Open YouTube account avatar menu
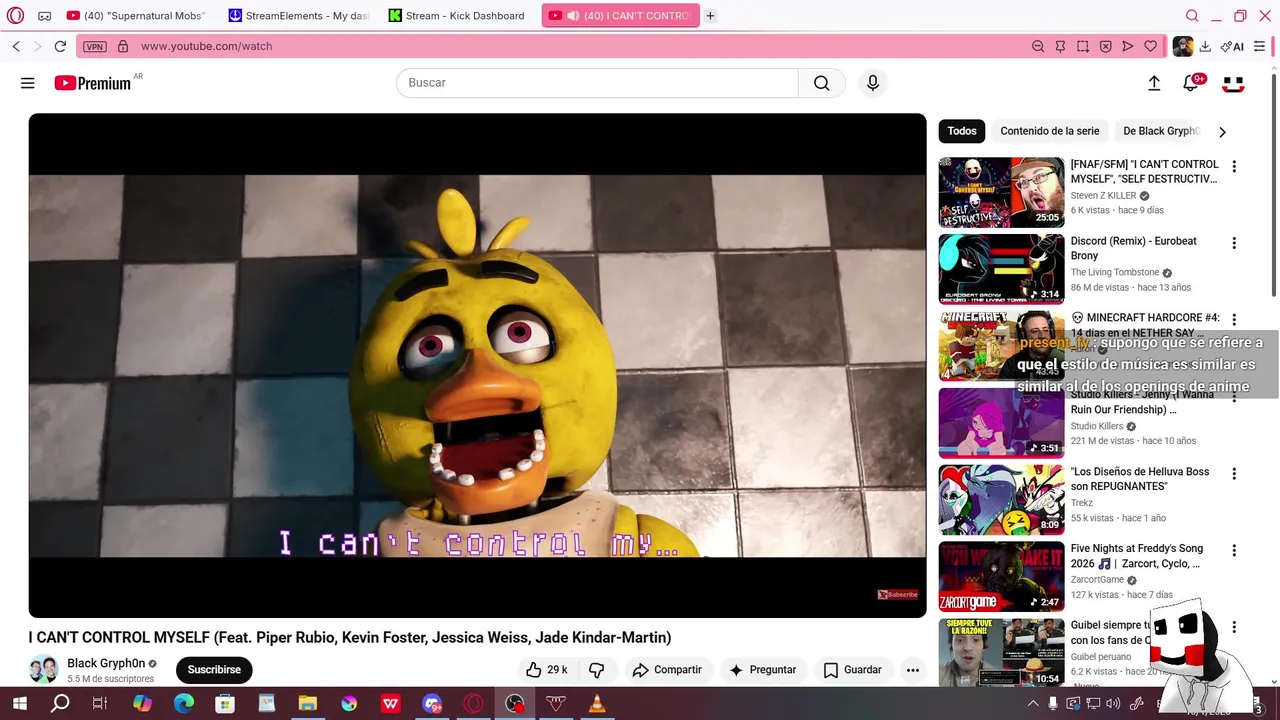This screenshot has width=1280, height=720. pos(1233,83)
